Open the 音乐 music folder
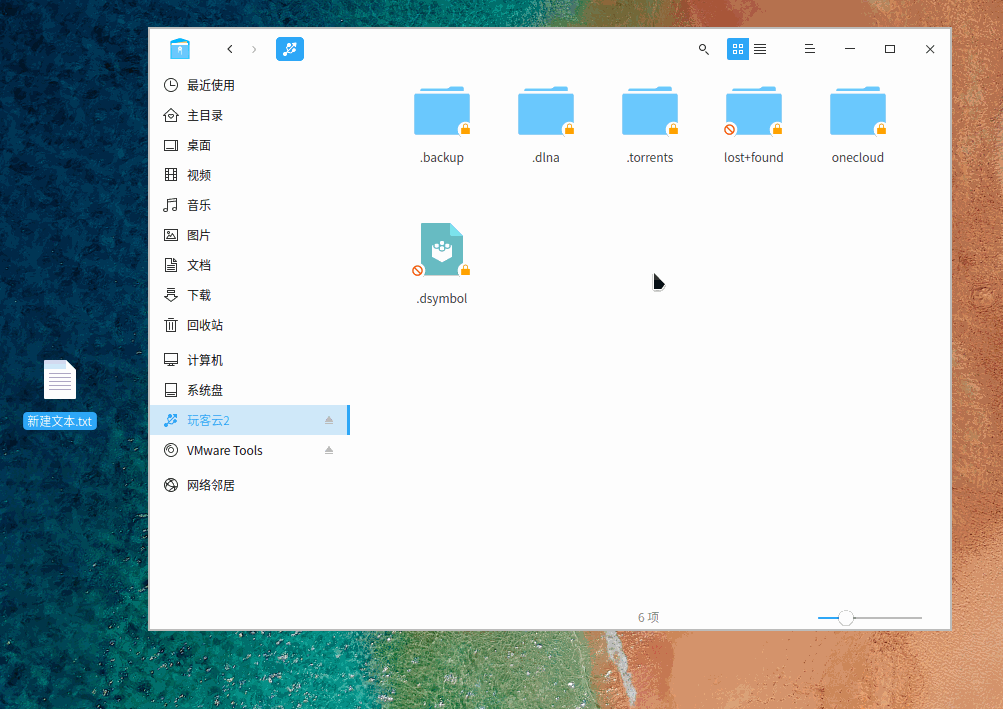This screenshot has height=709, width=1003. tap(198, 205)
